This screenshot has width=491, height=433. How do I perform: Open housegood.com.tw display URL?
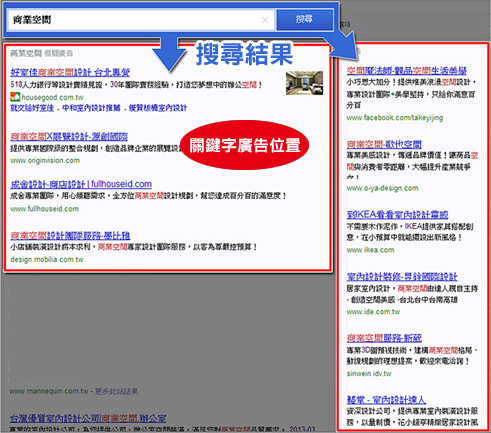(x=52, y=97)
